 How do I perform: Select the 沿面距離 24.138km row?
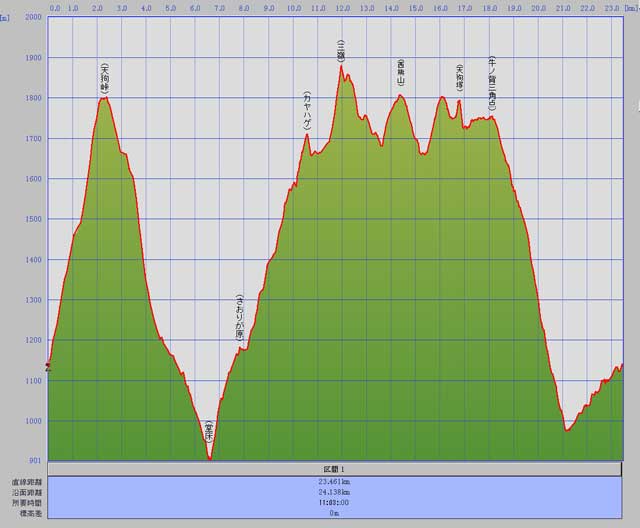tap(333, 493)
